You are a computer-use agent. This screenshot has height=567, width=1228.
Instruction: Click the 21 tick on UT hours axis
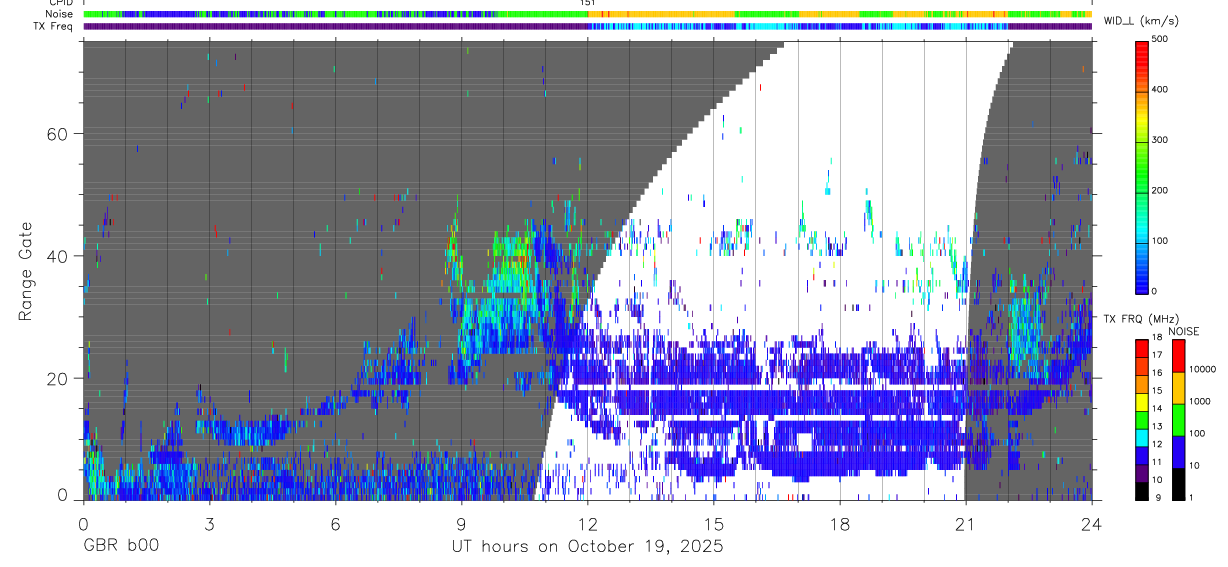966,523
